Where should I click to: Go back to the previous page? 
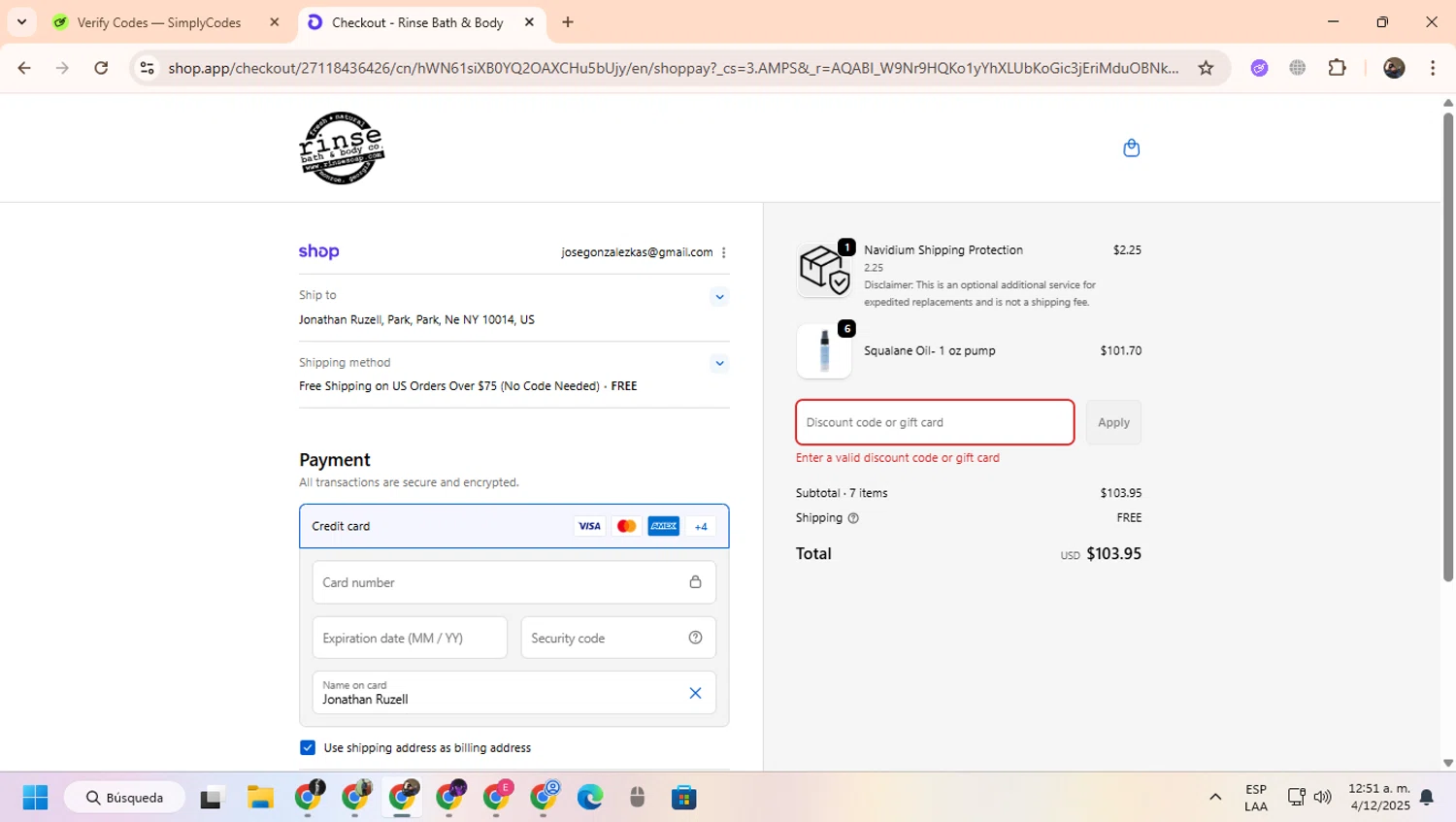coord(24,68)
